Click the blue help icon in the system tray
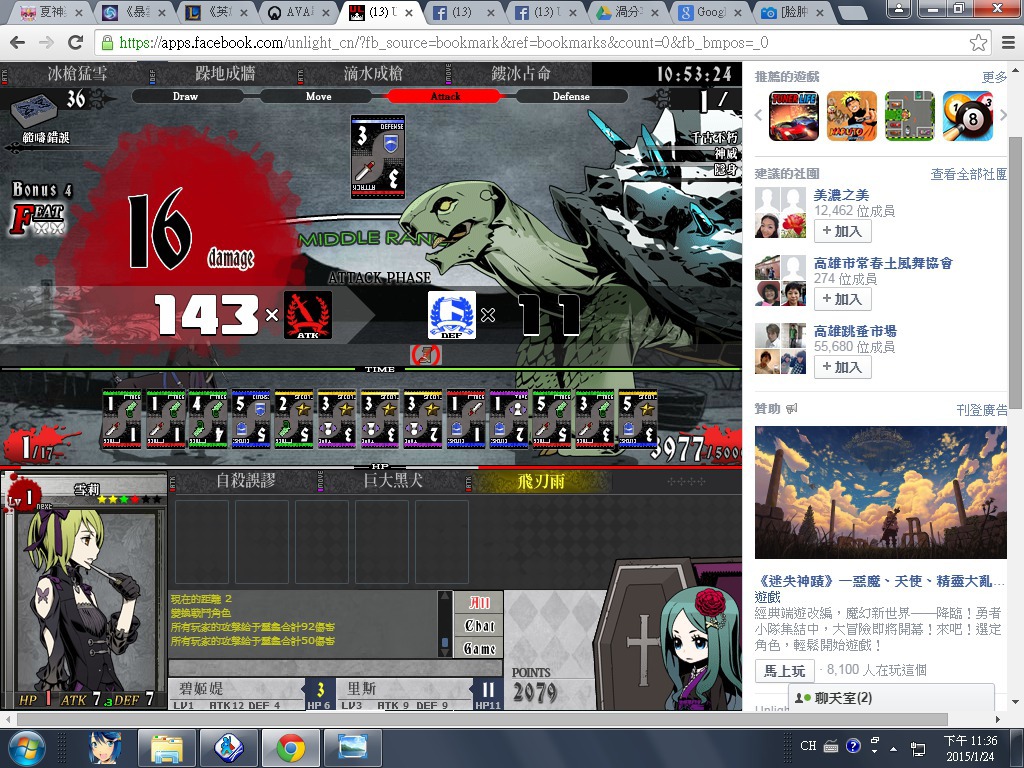 coord(852,746)
